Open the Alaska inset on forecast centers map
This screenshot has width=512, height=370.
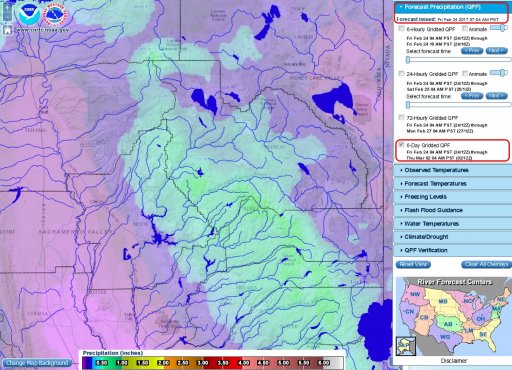point(406,346)
